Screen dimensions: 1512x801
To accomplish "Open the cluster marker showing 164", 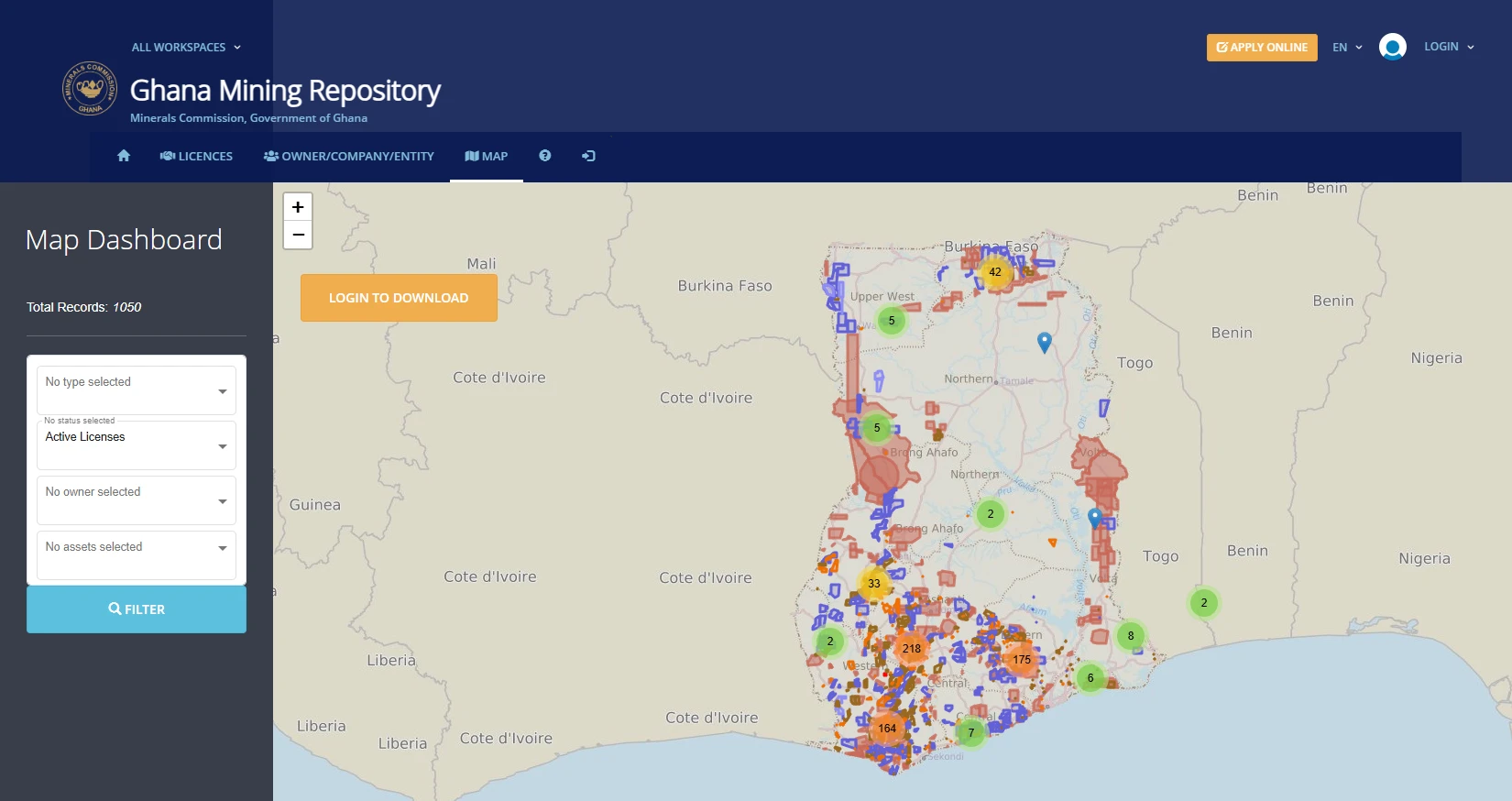I will pos(887,729).
